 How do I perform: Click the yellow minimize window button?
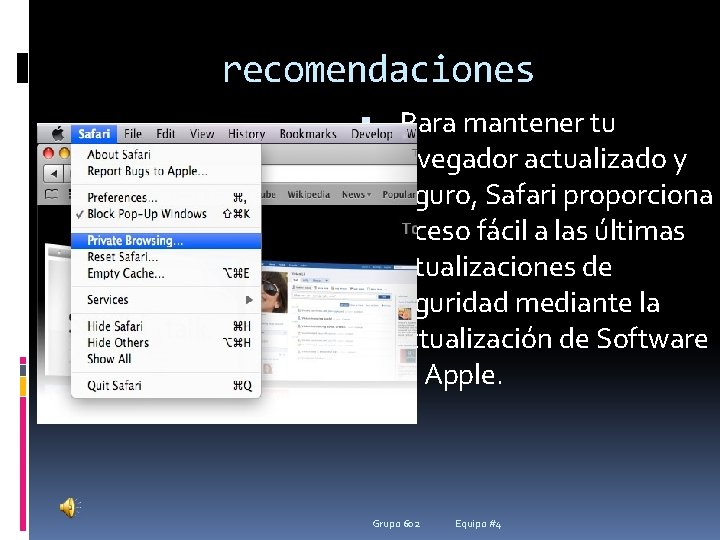[x=65, y=153]
